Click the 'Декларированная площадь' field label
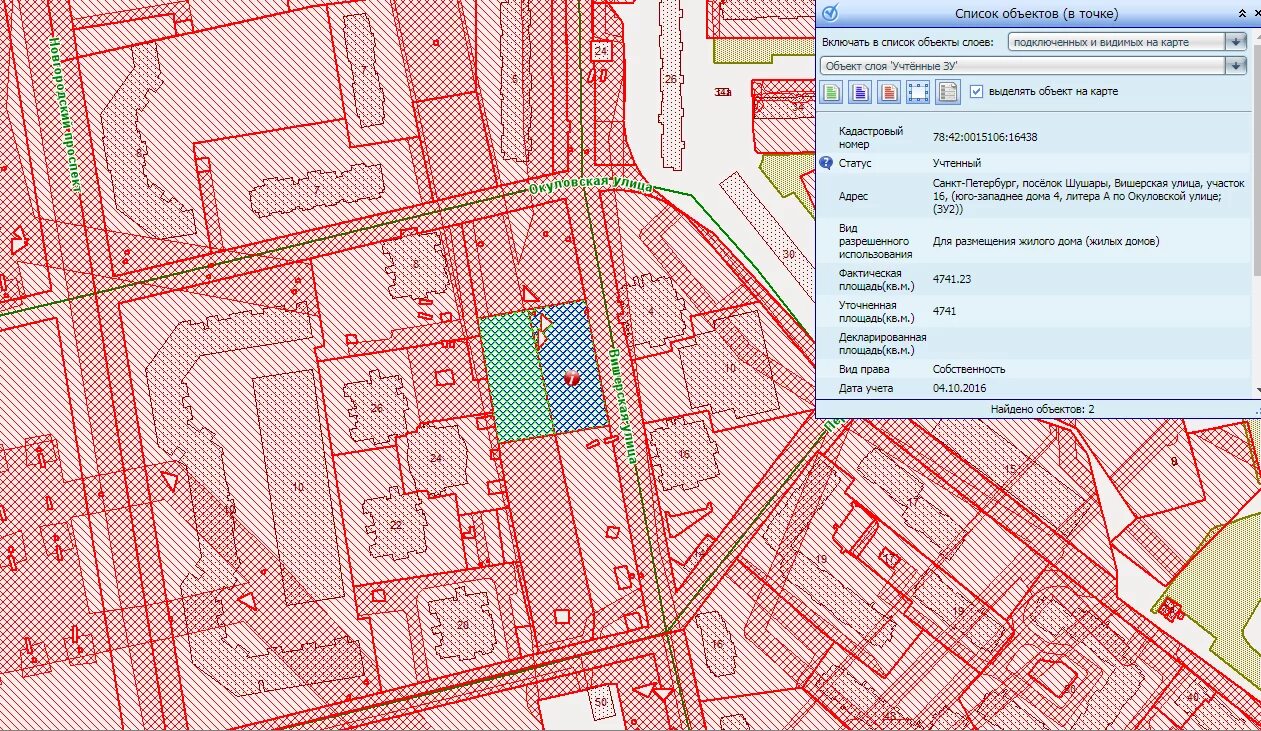Image resolution: width=1261 pixels, height=731 pixels. point(882,344)
